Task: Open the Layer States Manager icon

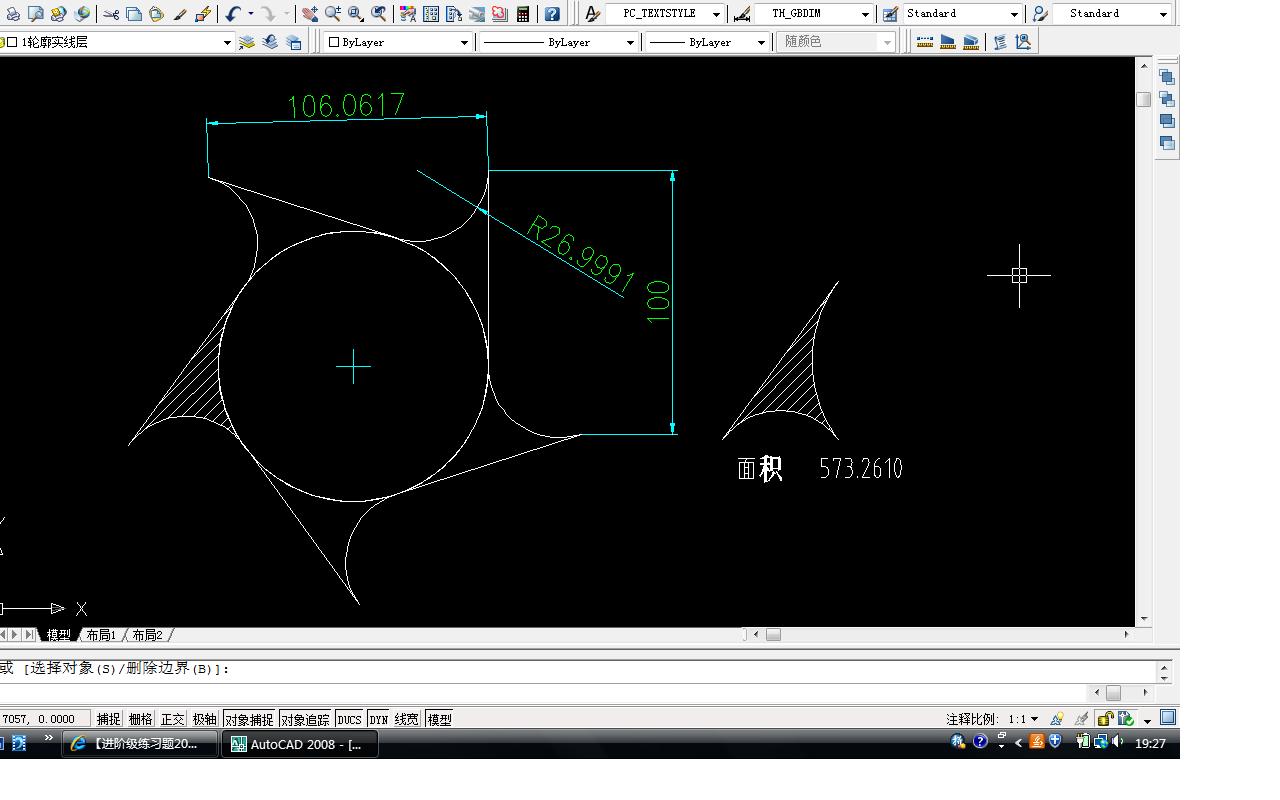Action: (294, 42)
